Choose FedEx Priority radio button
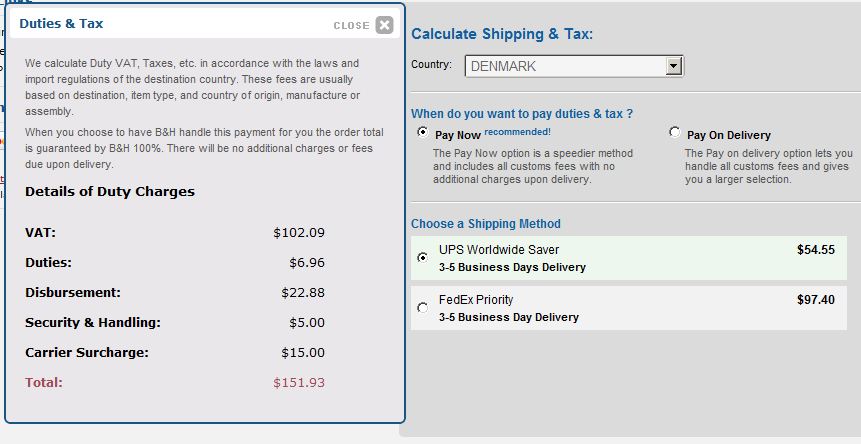861x444 pixels. (422, 308)
